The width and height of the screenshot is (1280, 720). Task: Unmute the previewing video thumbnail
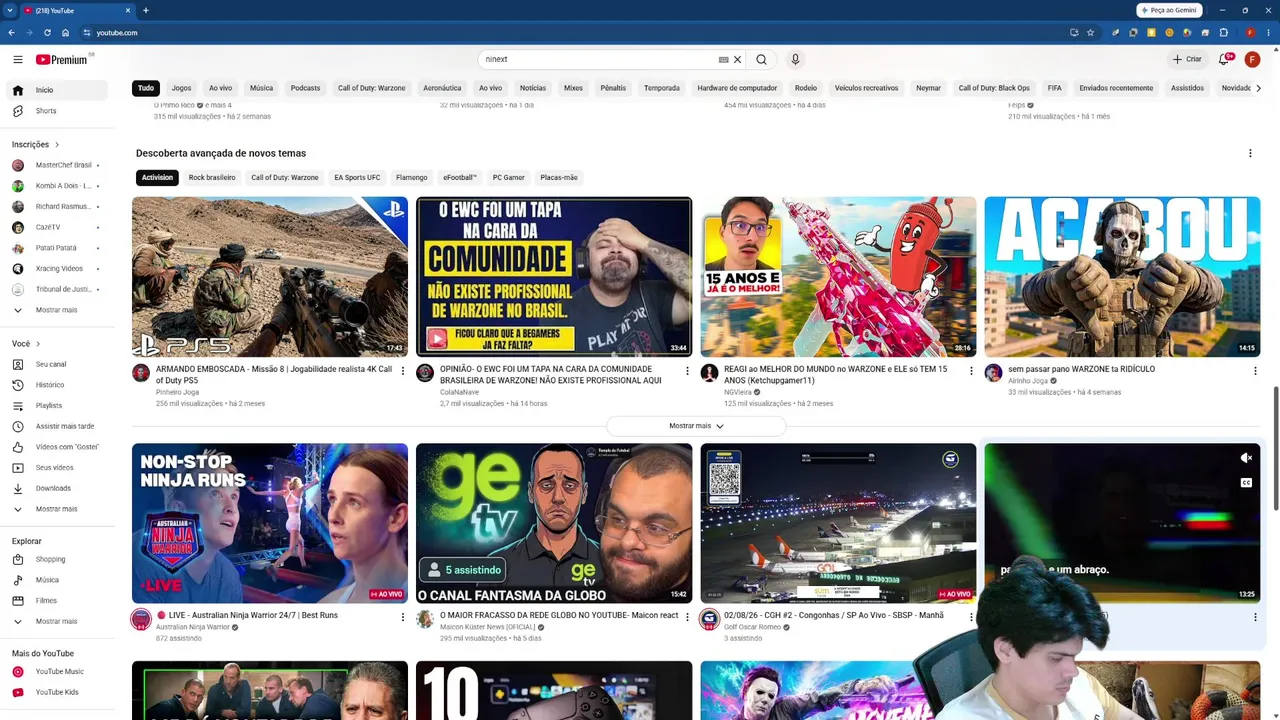pos(1246,459)
